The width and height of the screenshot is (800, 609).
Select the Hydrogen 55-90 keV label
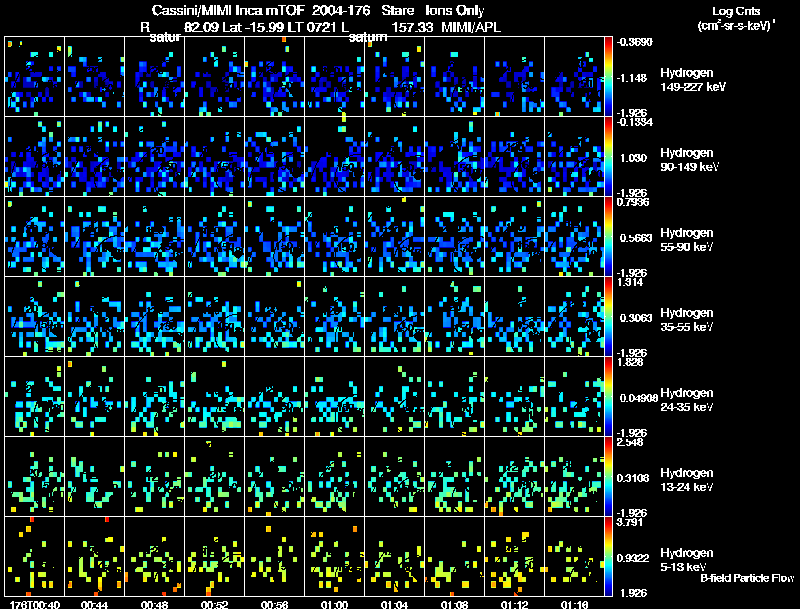click(687, 240)
